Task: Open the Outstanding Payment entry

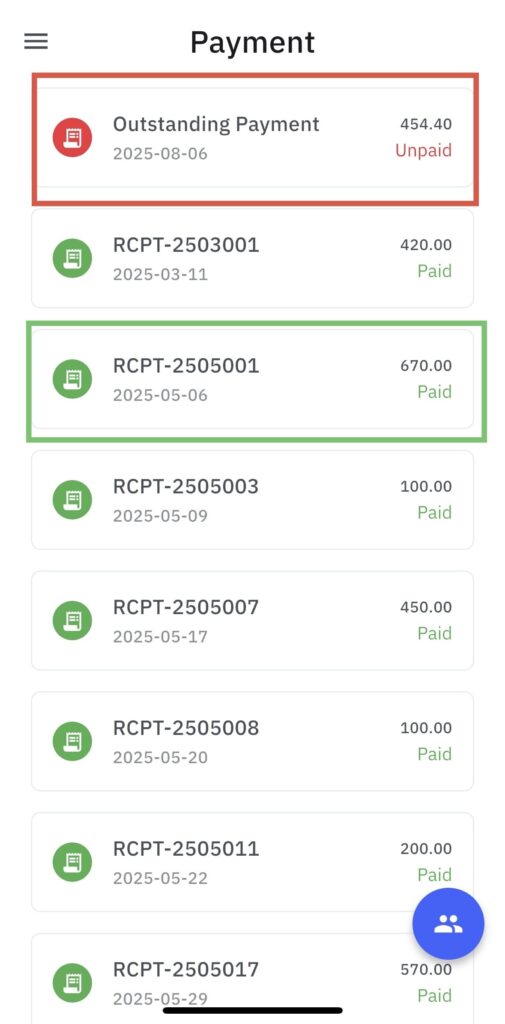Action: (x=253, y=137)
